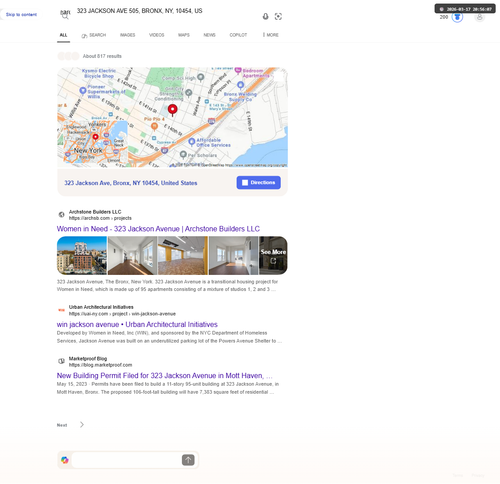The image size is (500, 484).
Task: Open the 323 Jackson Ave address link
Action: 131,183
